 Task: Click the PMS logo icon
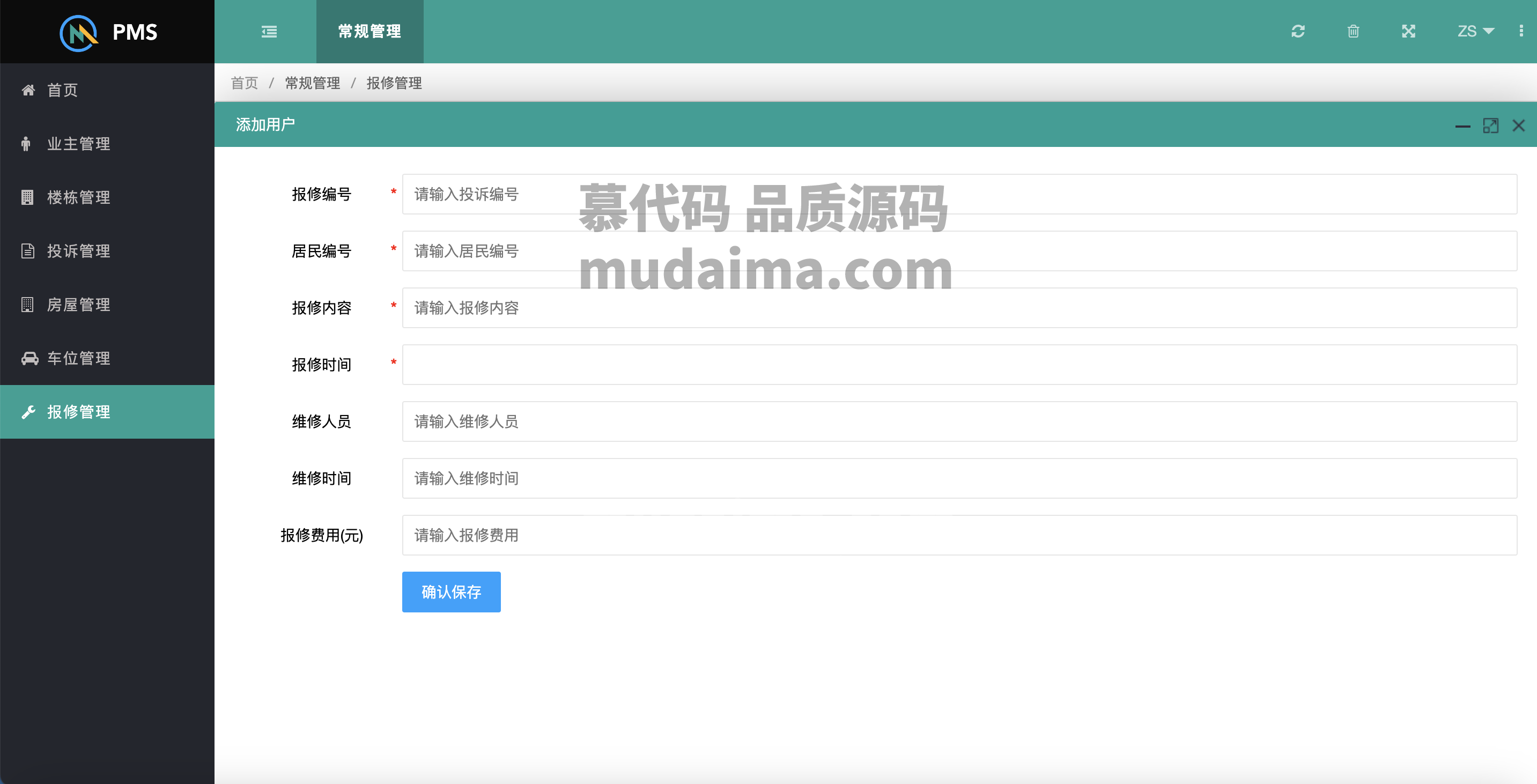(79, 33)
